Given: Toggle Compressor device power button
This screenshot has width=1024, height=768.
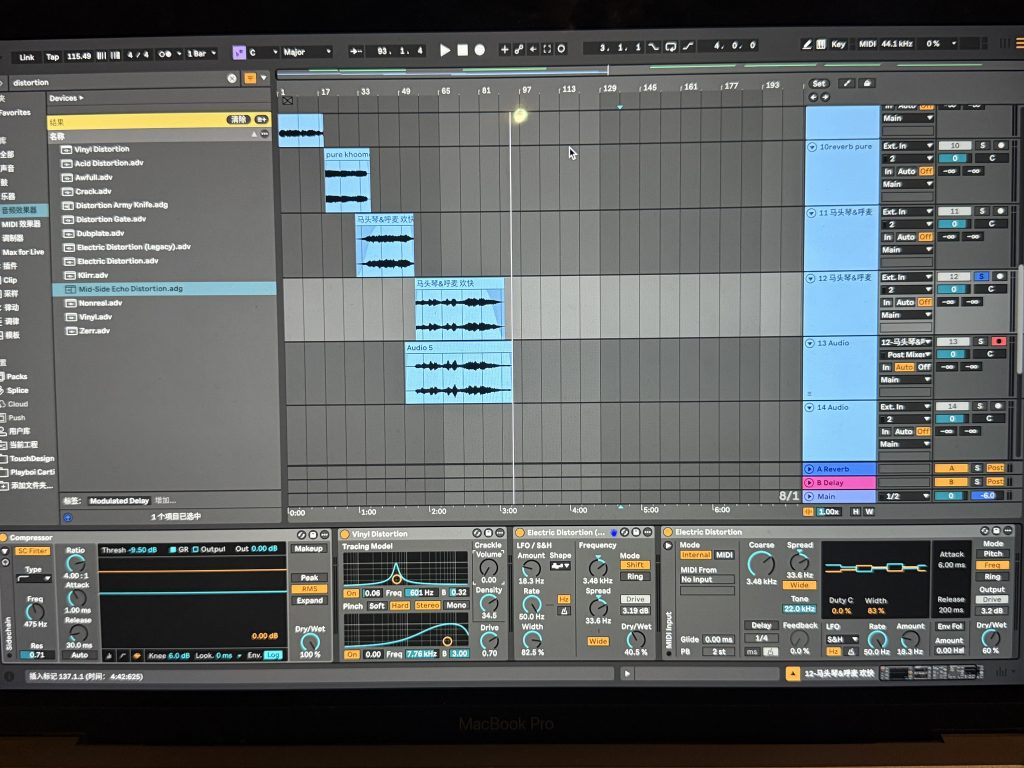Looking at the screenshot, I should point(5,537).
